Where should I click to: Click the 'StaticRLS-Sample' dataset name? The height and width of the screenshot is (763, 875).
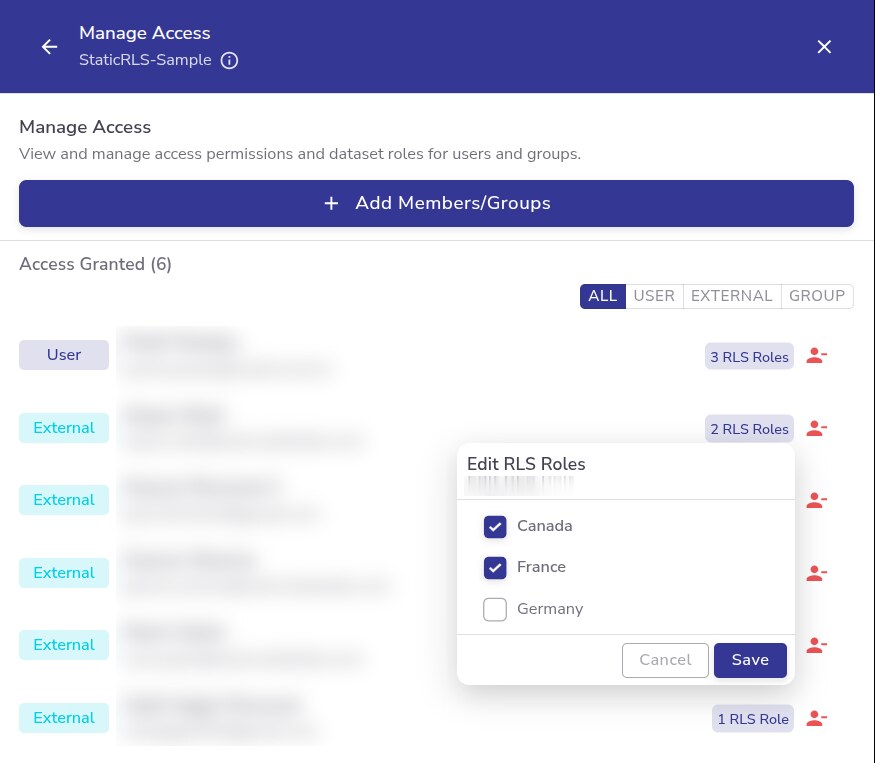point(145,60)
